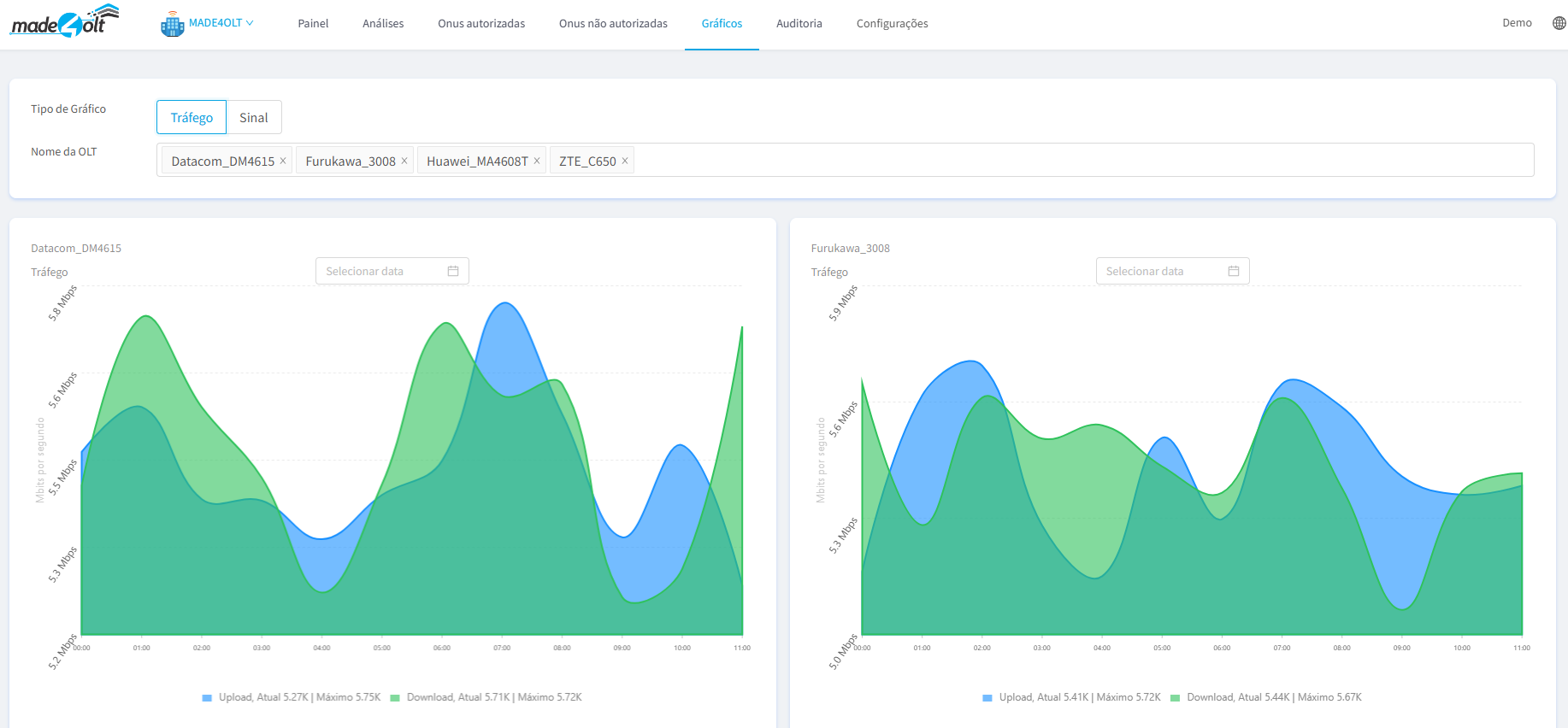Remove Huawei_MA4608T tag

[537, 161]
